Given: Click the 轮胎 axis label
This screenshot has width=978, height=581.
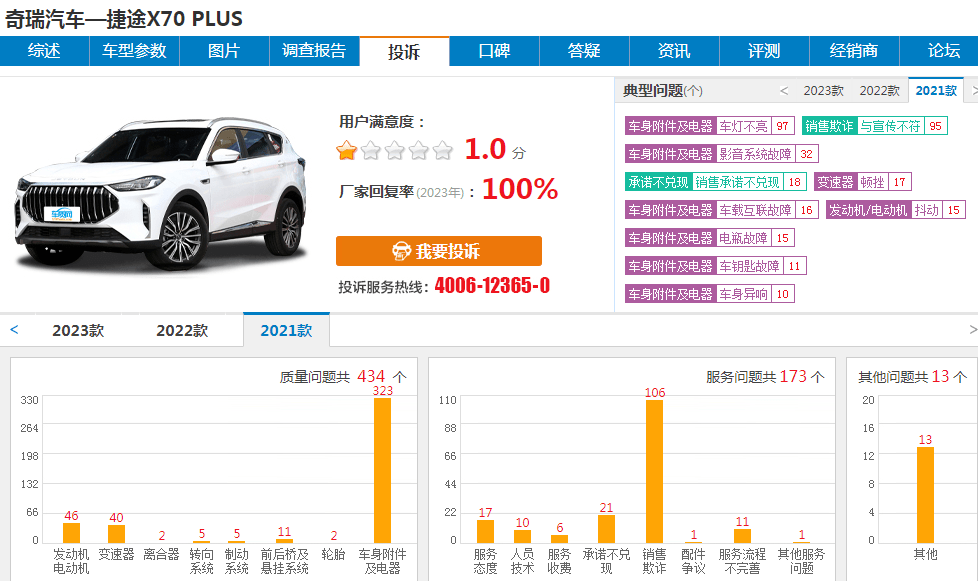Looking at the screenshot, I should coord(333,554).
